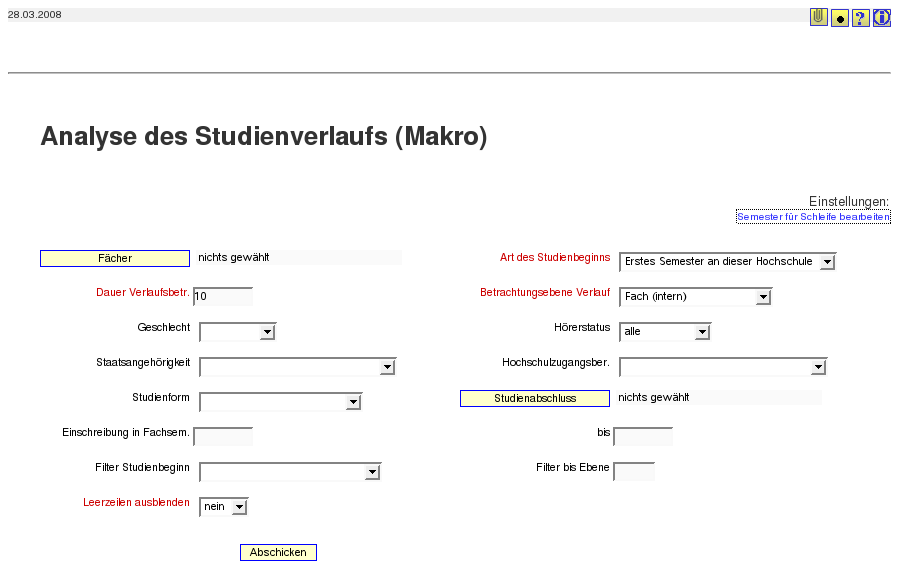The width and height of the screenshot is (899, 569).
Task: Submit the form with Abschicken
Action: coord(278,552)
